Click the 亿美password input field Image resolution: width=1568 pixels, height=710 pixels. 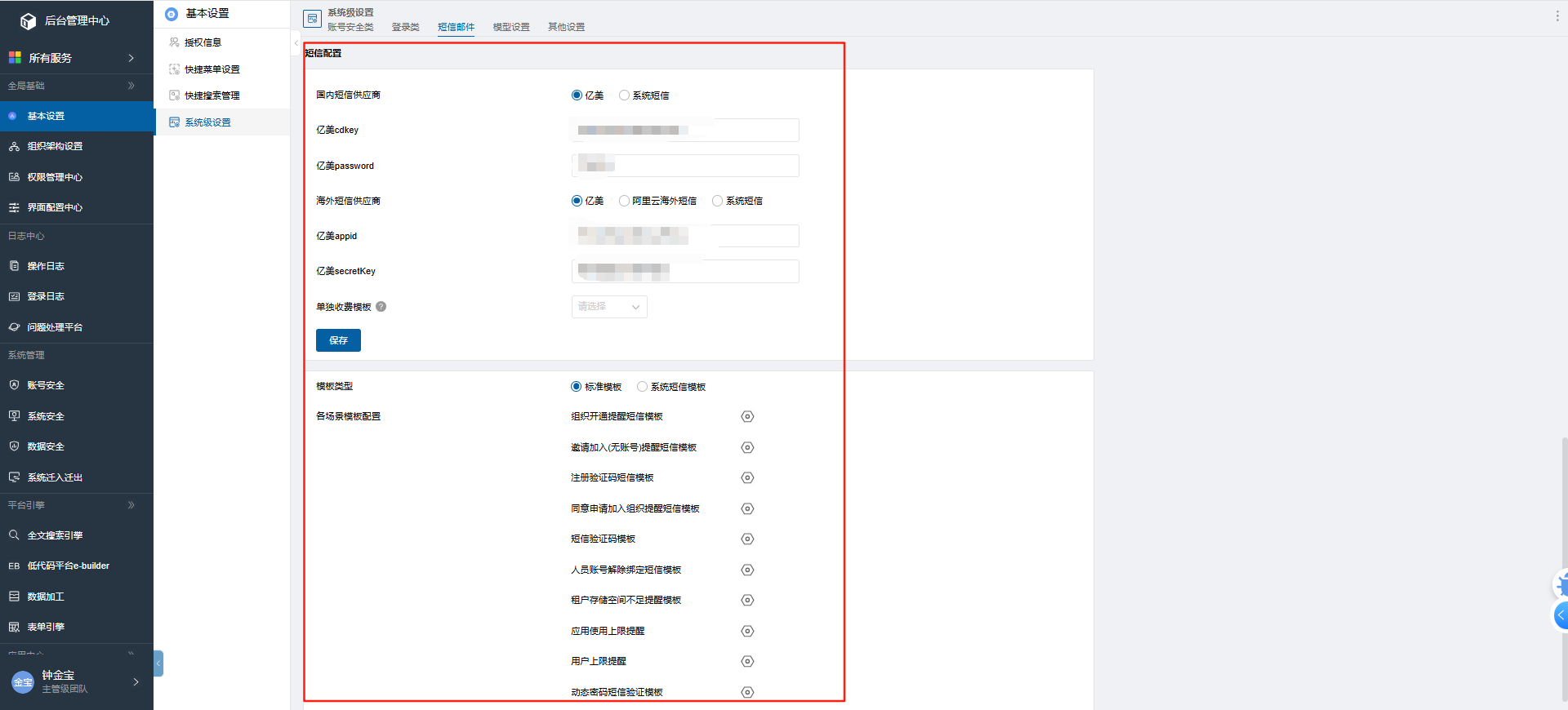(x=685, y=166)
